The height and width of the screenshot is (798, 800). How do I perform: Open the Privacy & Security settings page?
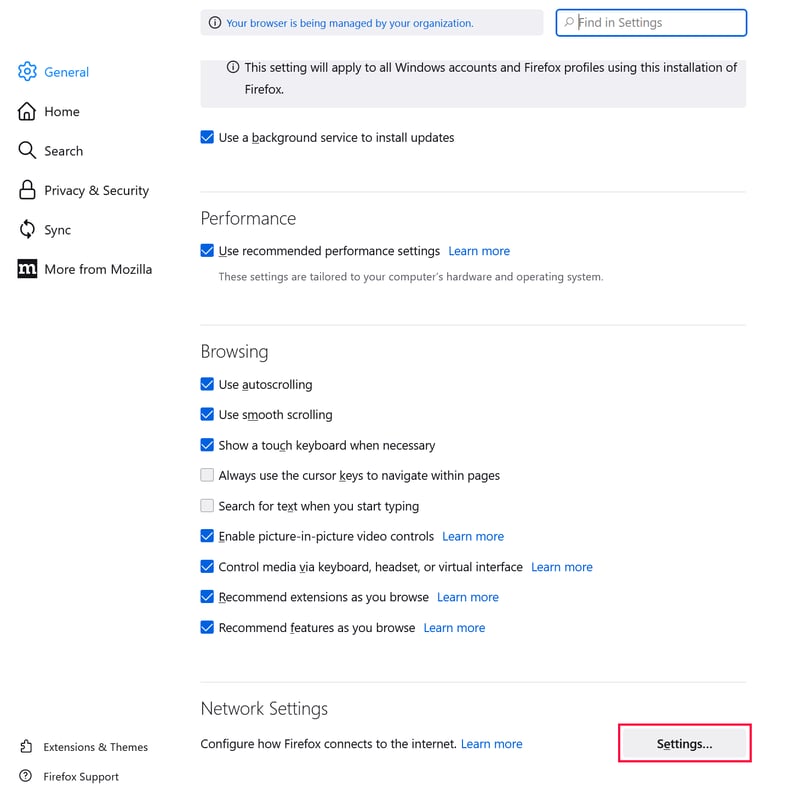pos(96,190)
